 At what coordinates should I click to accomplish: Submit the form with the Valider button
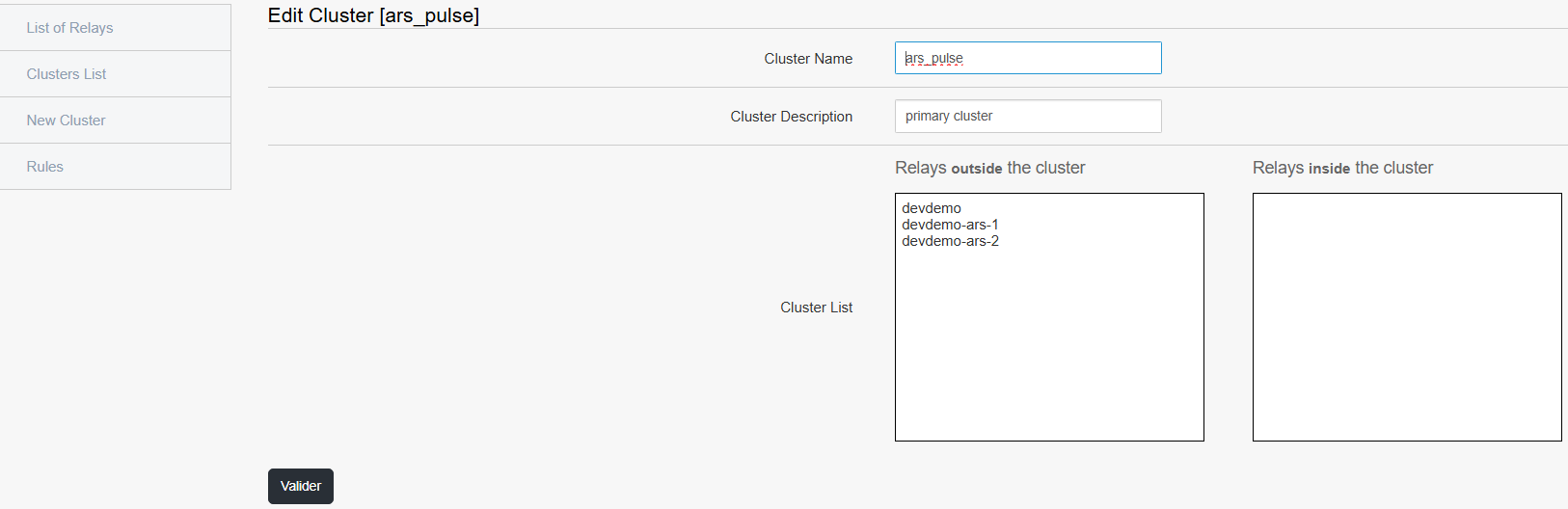pyautogui.click(x=301, y=486)
